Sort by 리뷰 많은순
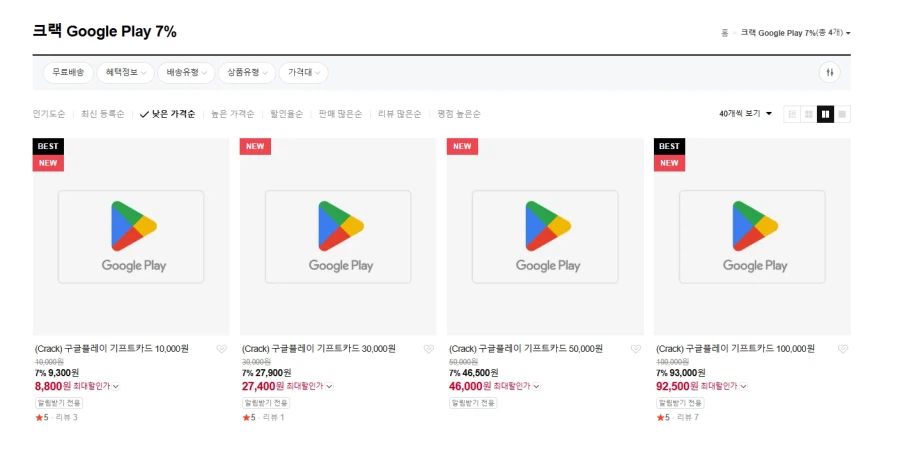Image resolution: width=900 pixels, height=451 pixels. (399, 114)
